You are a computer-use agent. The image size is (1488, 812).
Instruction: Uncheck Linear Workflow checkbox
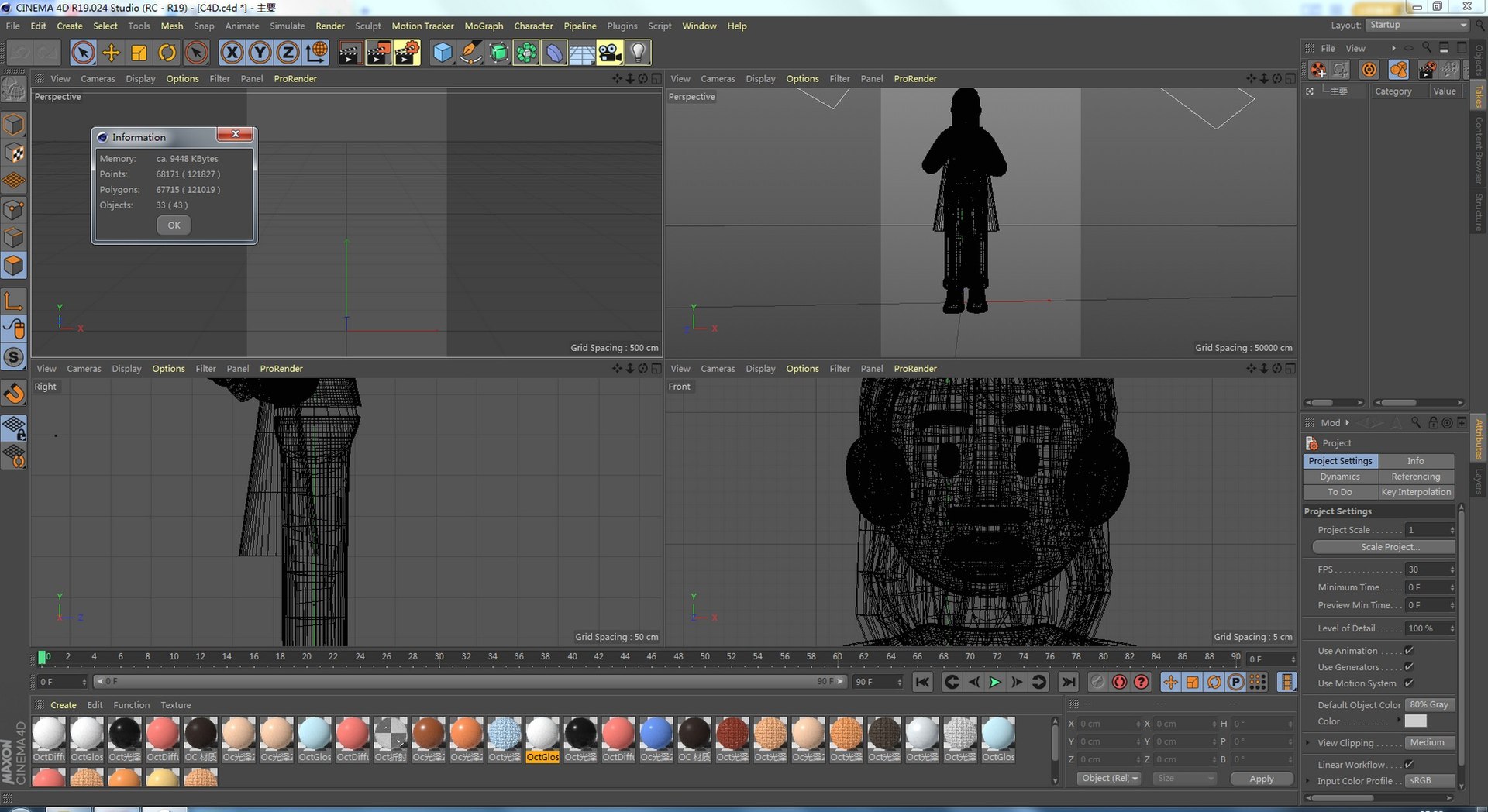[x=1409, y=765]
